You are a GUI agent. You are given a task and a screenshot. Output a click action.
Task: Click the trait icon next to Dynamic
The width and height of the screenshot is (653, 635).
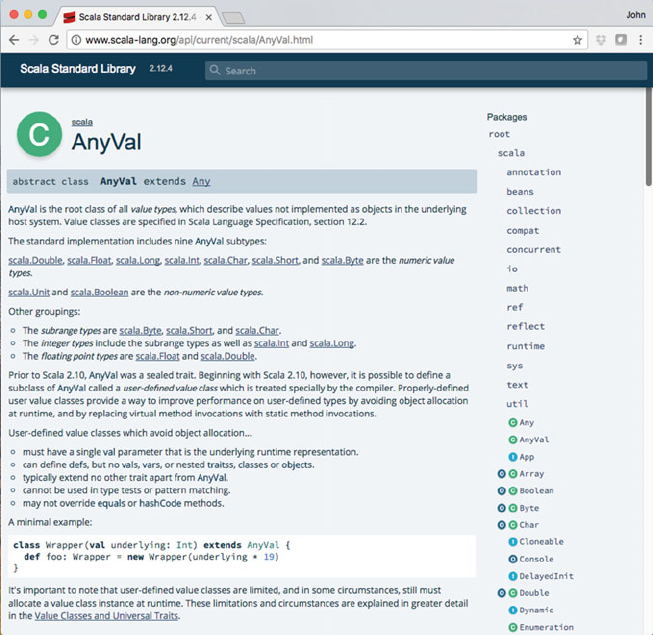(513, 610)
